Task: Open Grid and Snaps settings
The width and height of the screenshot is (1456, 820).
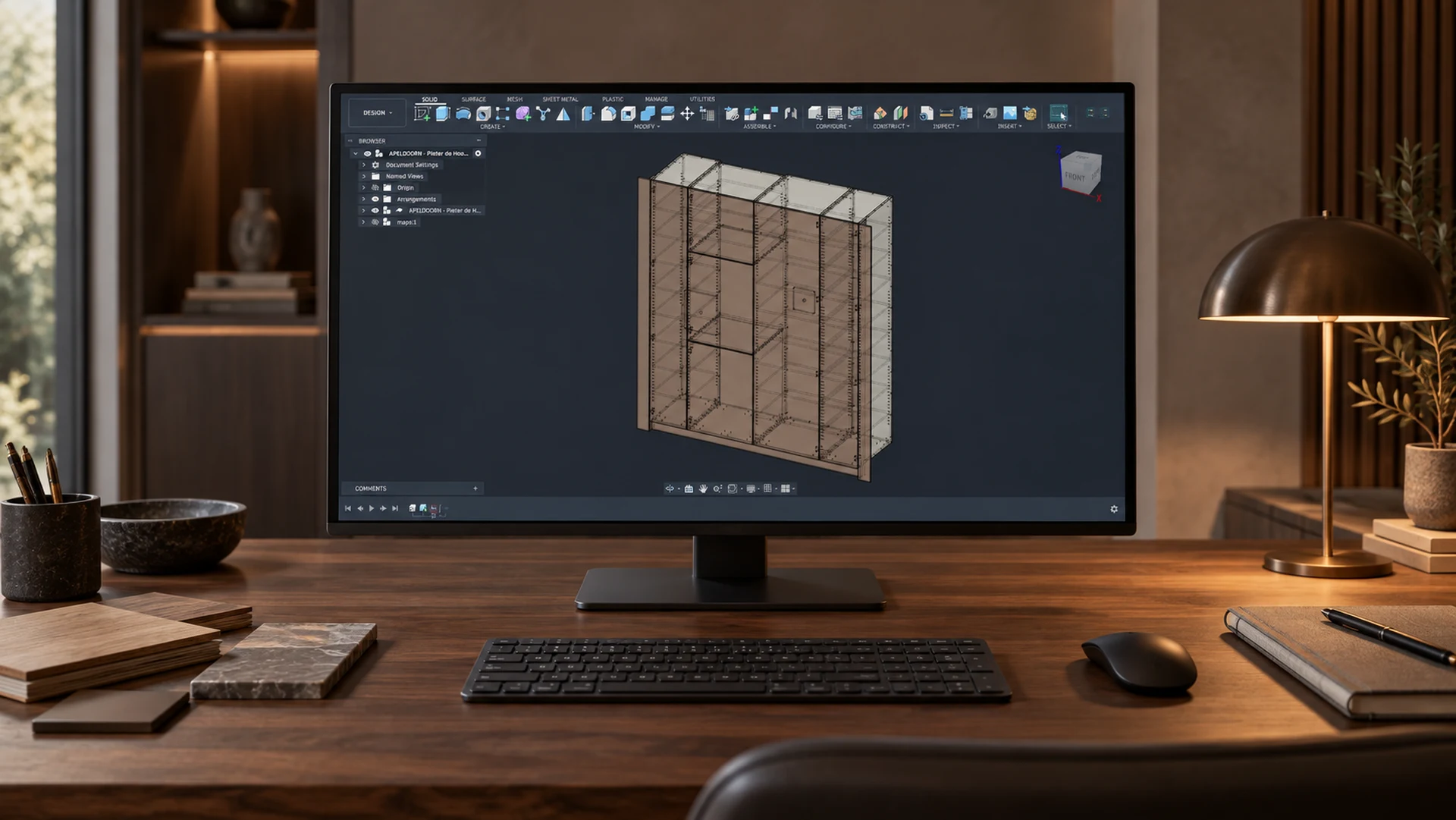Action: (767, 489)
